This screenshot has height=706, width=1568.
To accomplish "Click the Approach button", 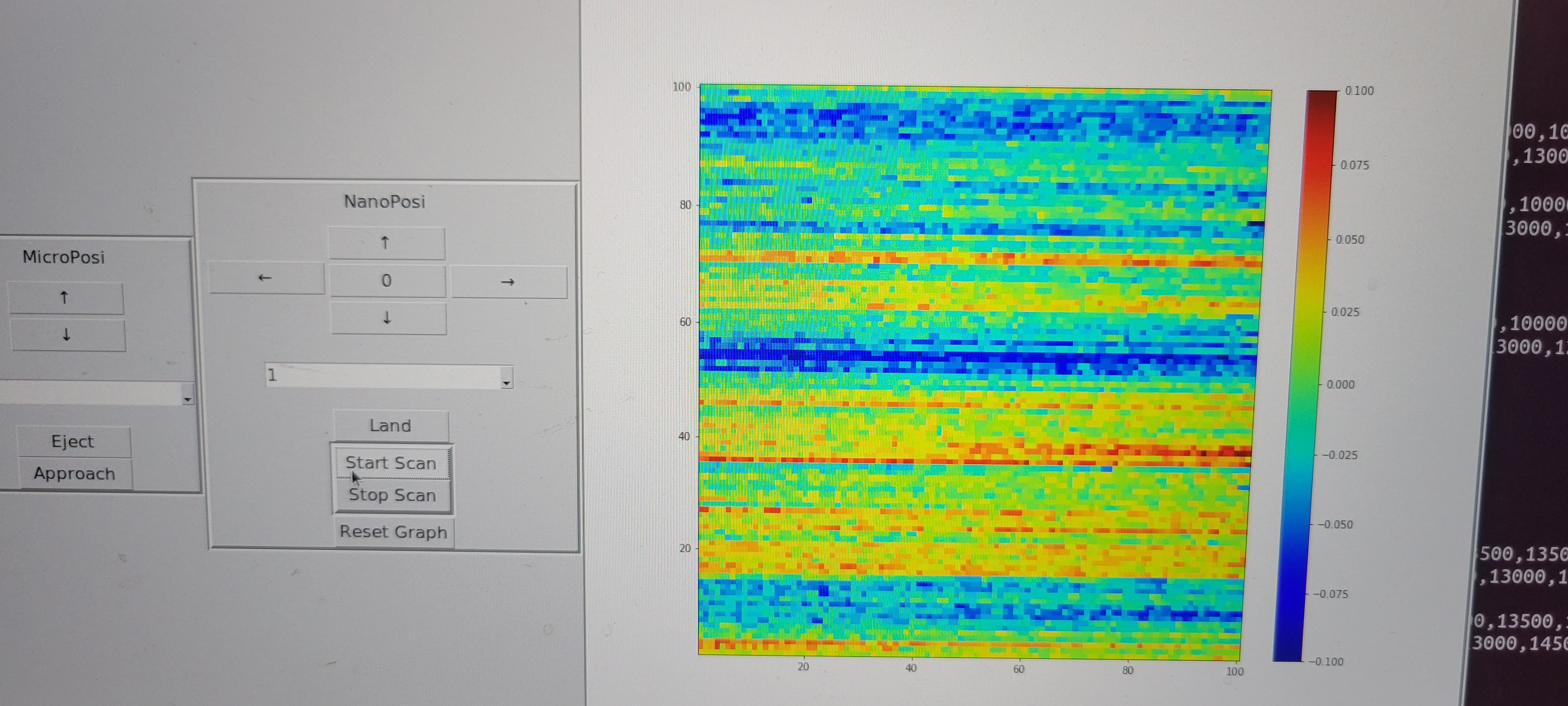I will click(75, 474).
